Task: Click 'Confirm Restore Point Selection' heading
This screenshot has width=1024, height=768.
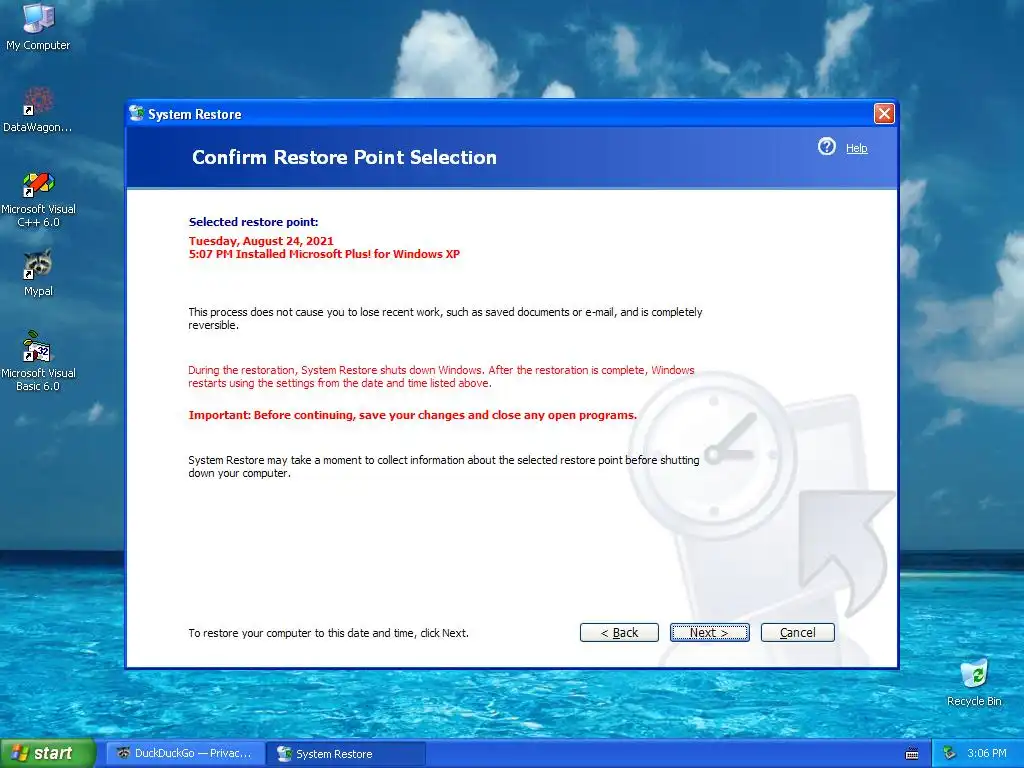Action: (x=344, y=157)
